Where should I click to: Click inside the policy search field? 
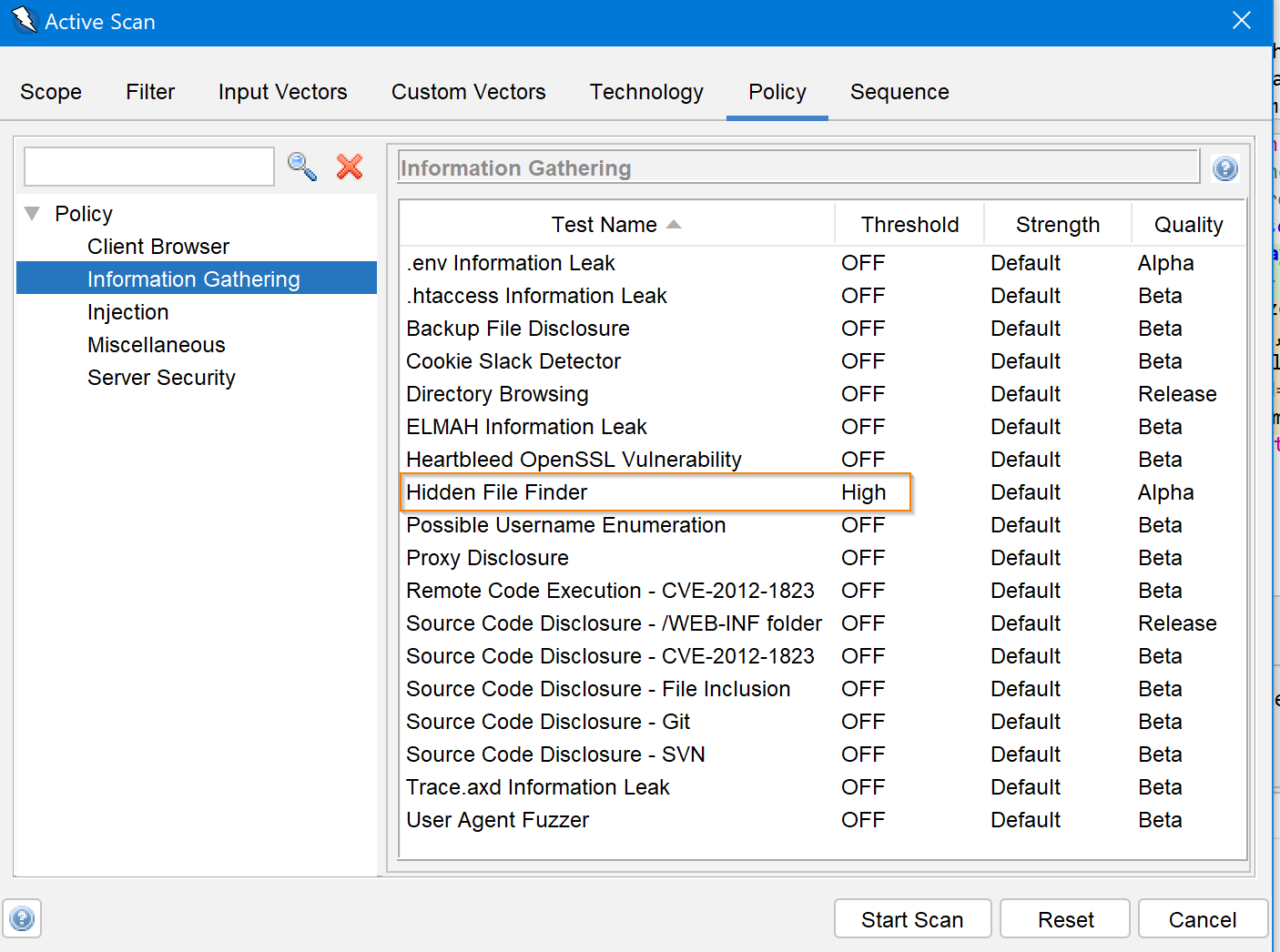[x=148, y=167]
